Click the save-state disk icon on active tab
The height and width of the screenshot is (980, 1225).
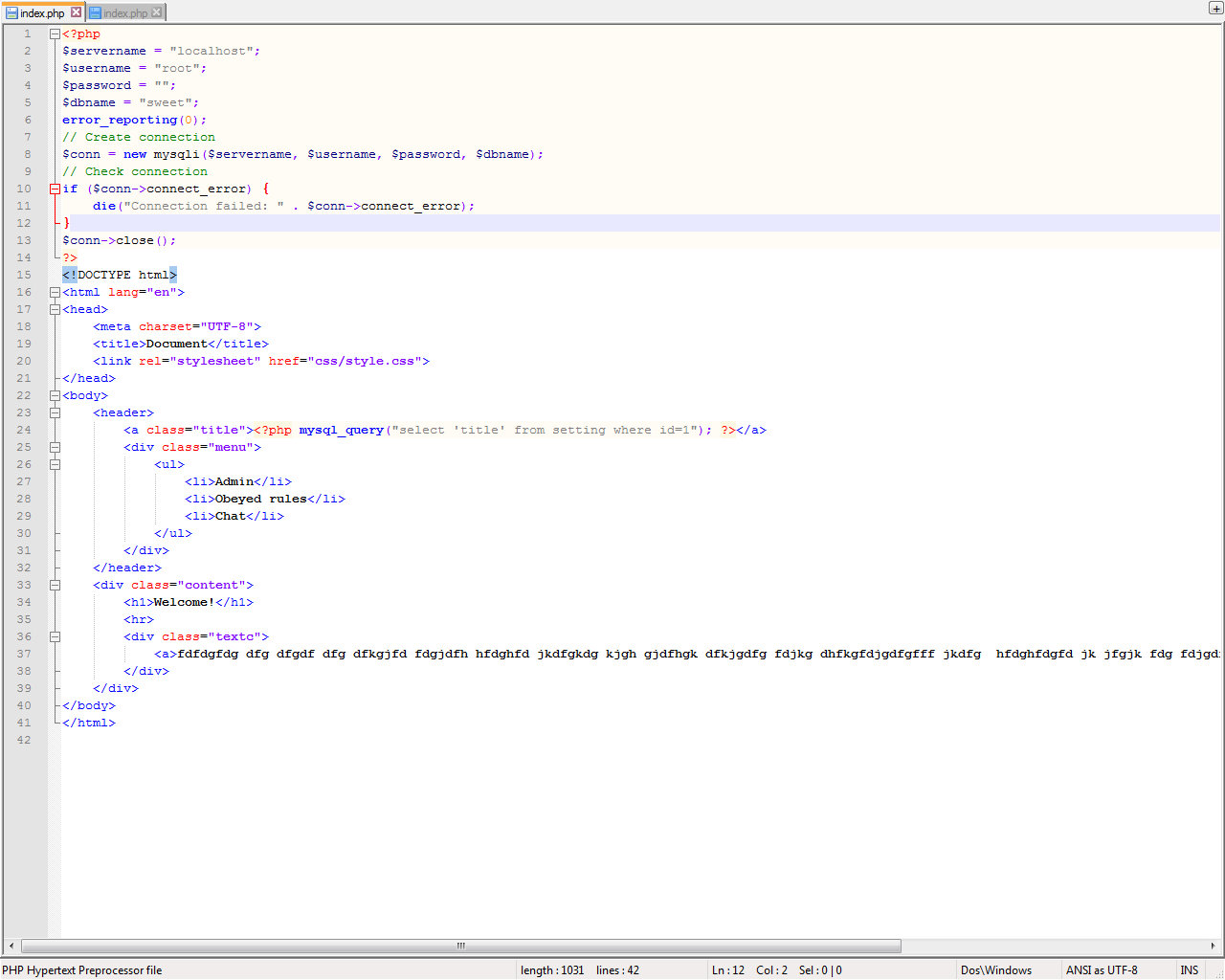pyautogui.click(x=12, y=13)
